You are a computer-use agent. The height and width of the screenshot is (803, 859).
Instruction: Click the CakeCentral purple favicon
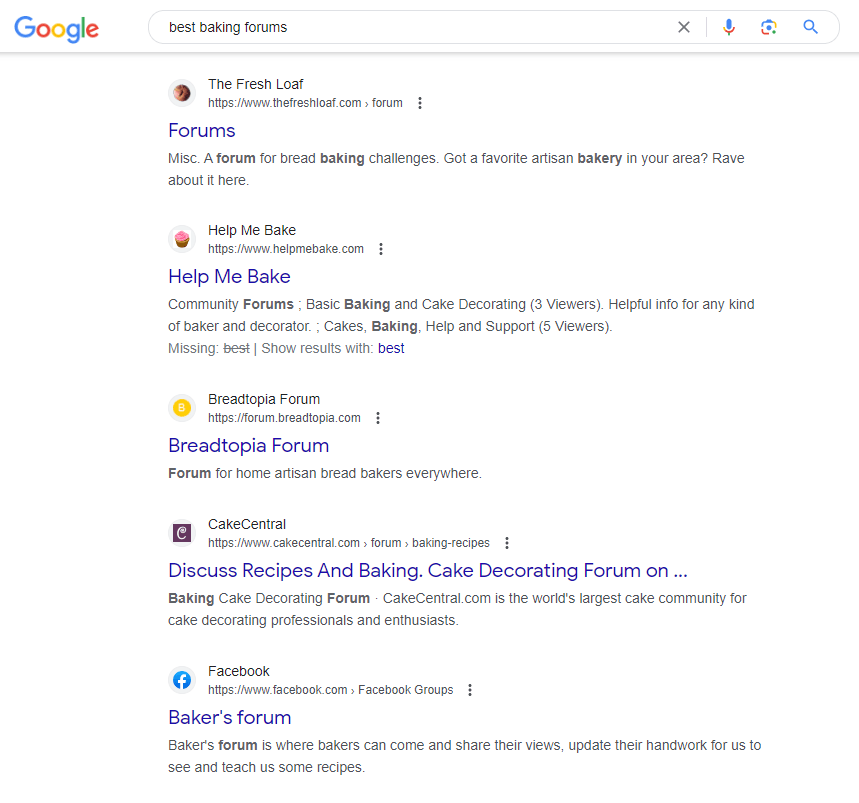(182, 533)
